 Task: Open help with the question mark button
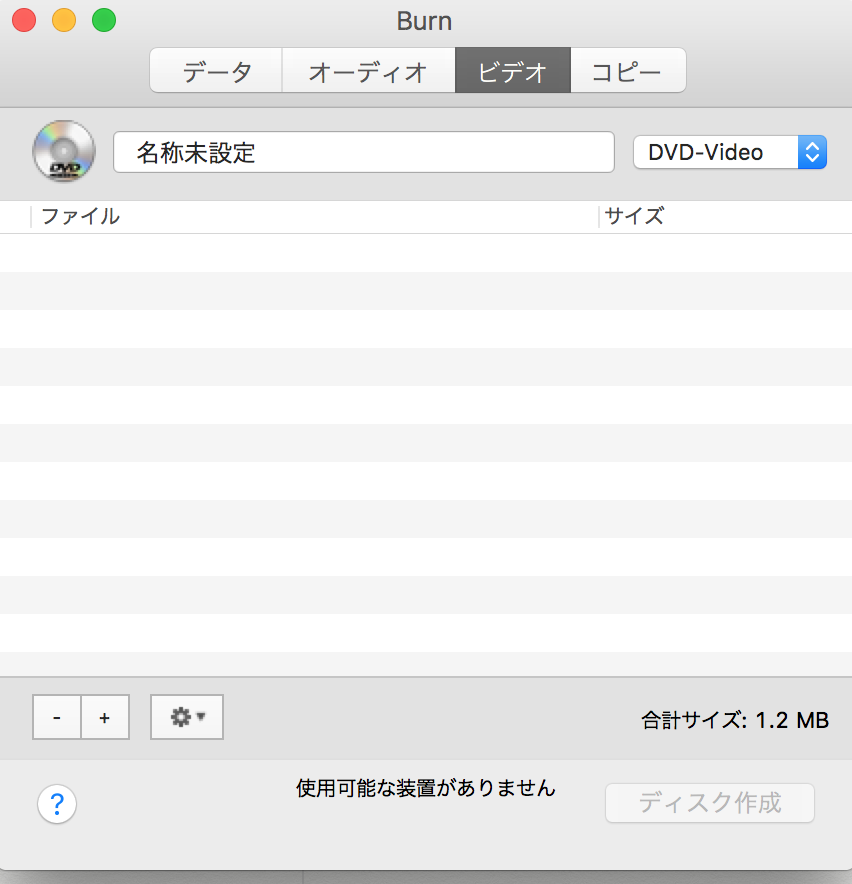point(57,804)
